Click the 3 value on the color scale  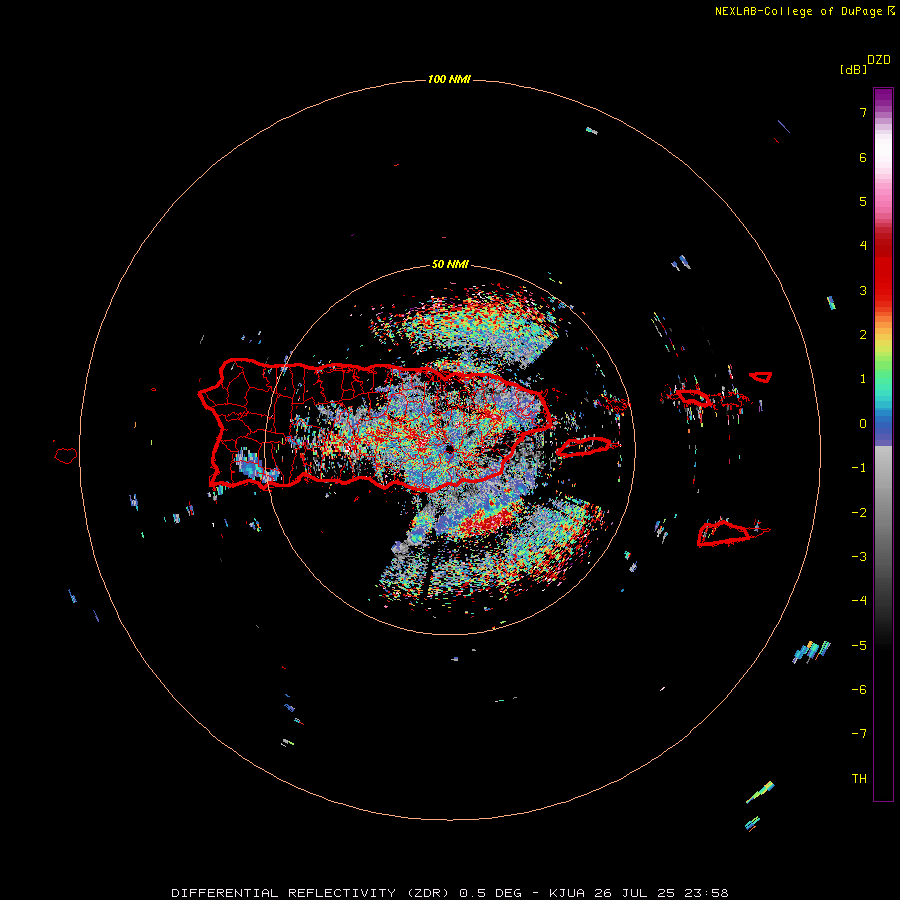(x=863, y=290)
